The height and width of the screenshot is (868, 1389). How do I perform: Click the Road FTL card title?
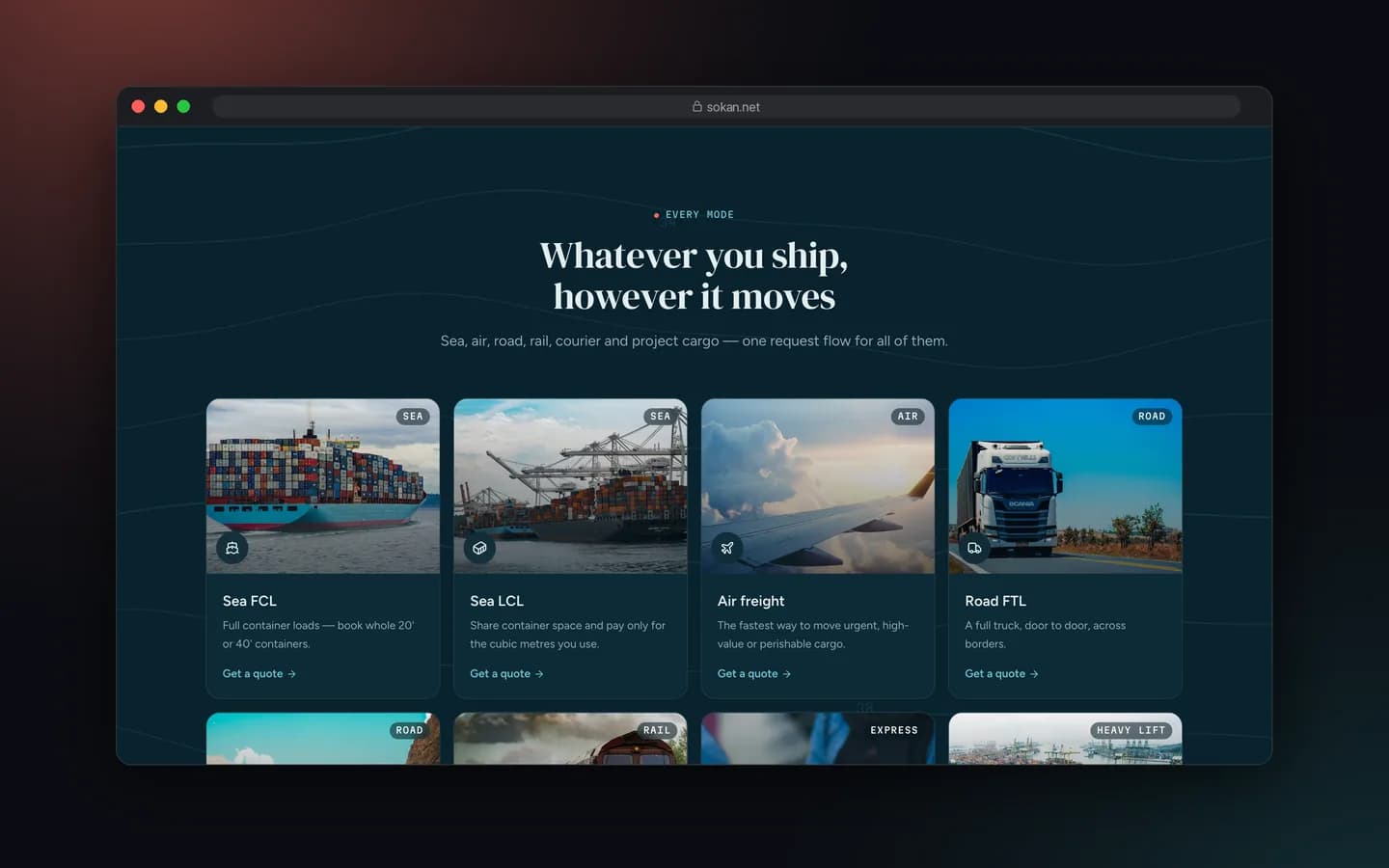coord(995,601)
